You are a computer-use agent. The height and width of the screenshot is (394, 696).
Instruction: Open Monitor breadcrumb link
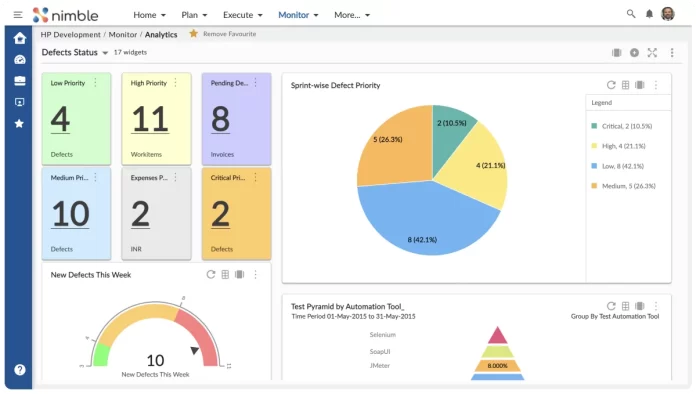pos(123,35)
